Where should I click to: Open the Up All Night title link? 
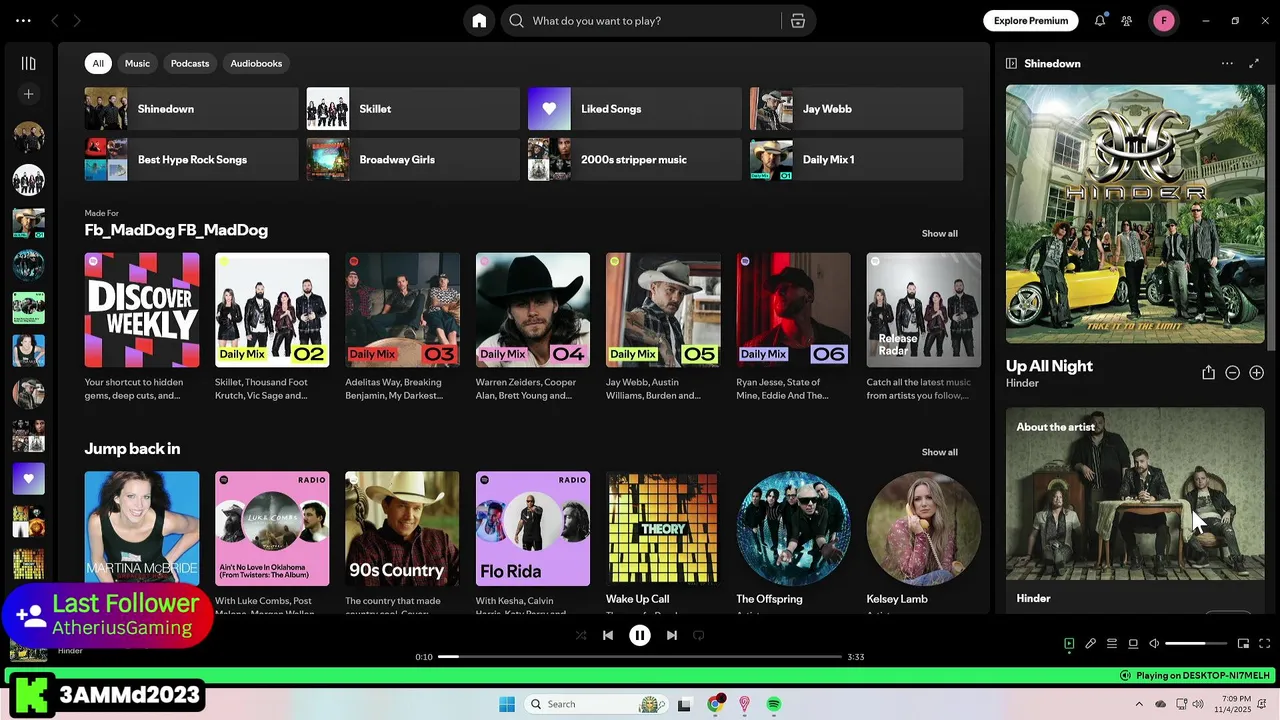pos(1049,366)
